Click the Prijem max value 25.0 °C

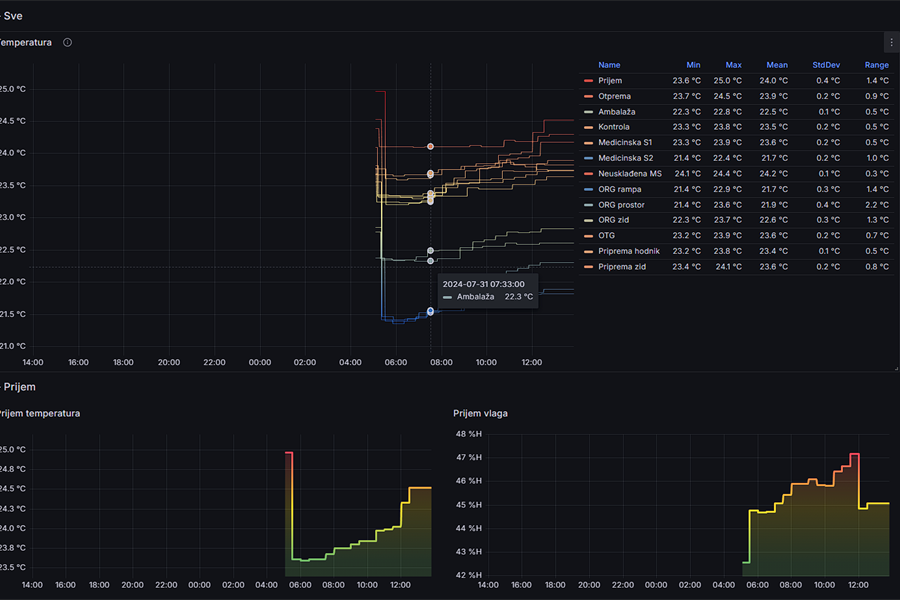(x=727, y=81)
